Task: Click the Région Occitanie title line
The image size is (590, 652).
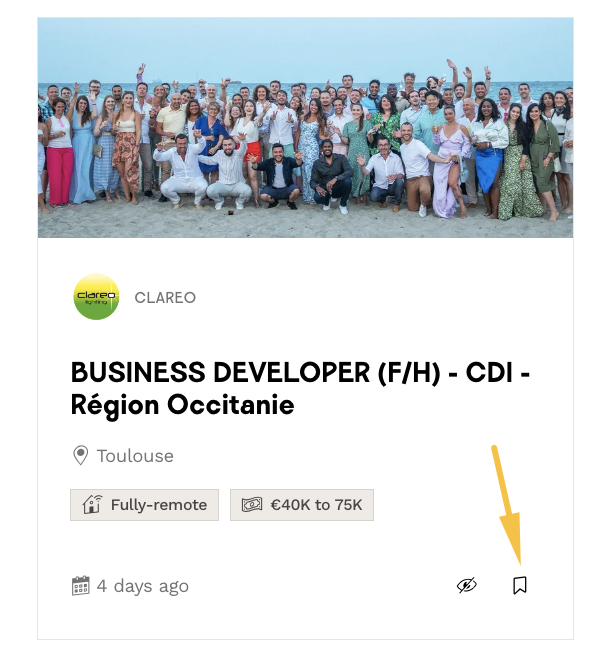Action: click(183, 405)
